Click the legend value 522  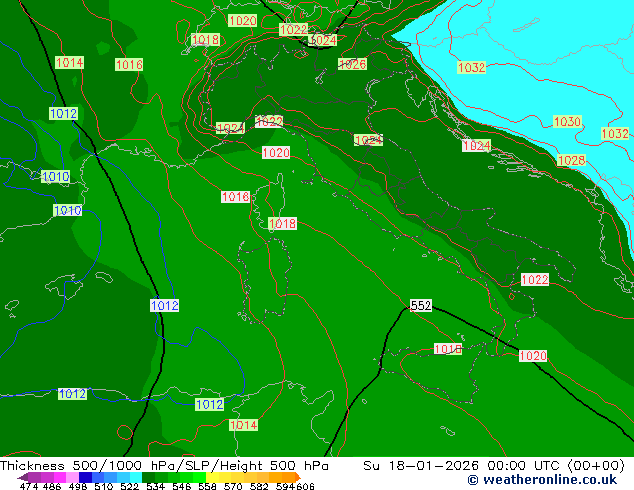click(129, 486)
